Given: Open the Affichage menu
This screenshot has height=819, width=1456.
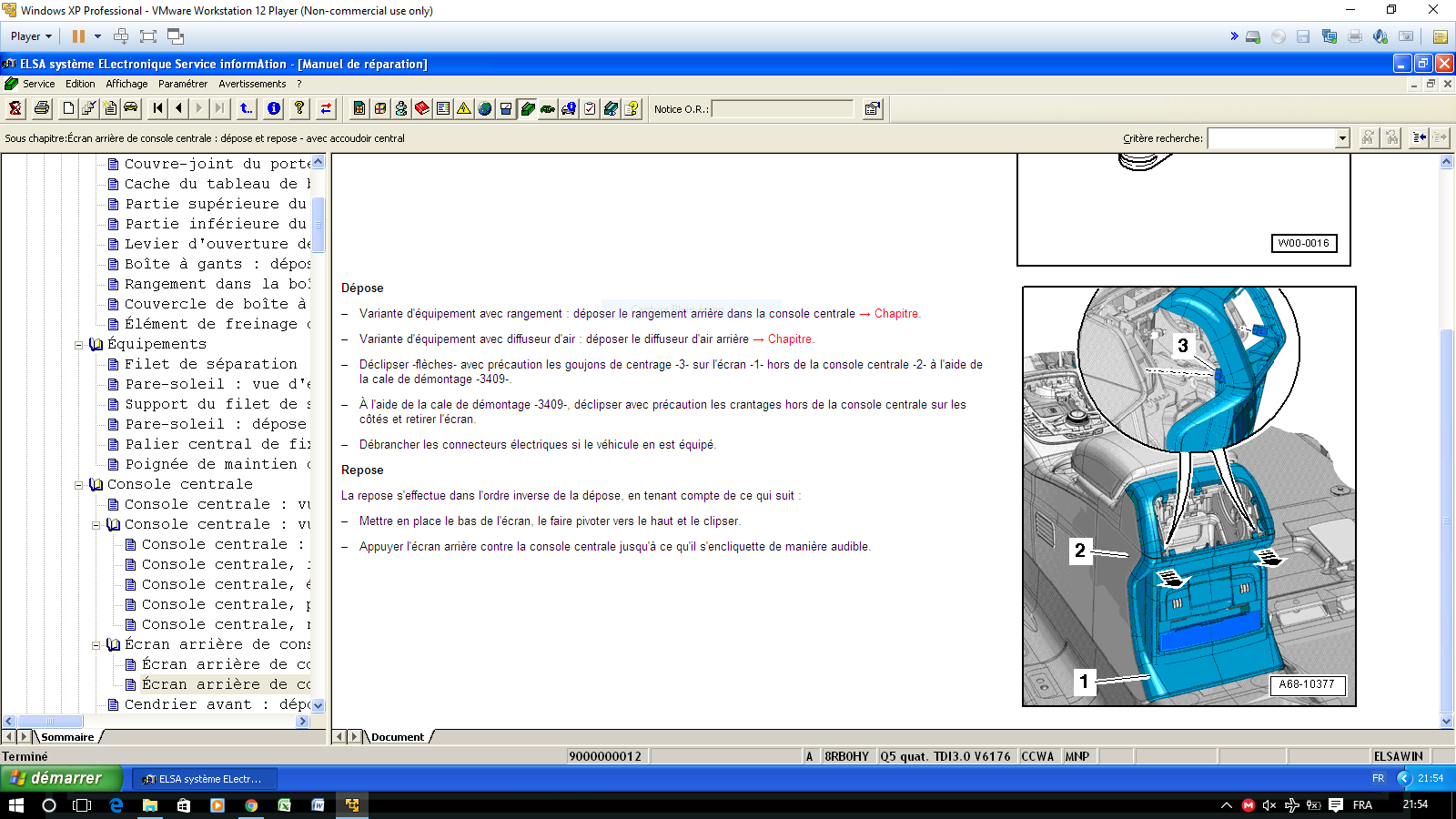Looking at the screenshot, I should pos(126,84).
